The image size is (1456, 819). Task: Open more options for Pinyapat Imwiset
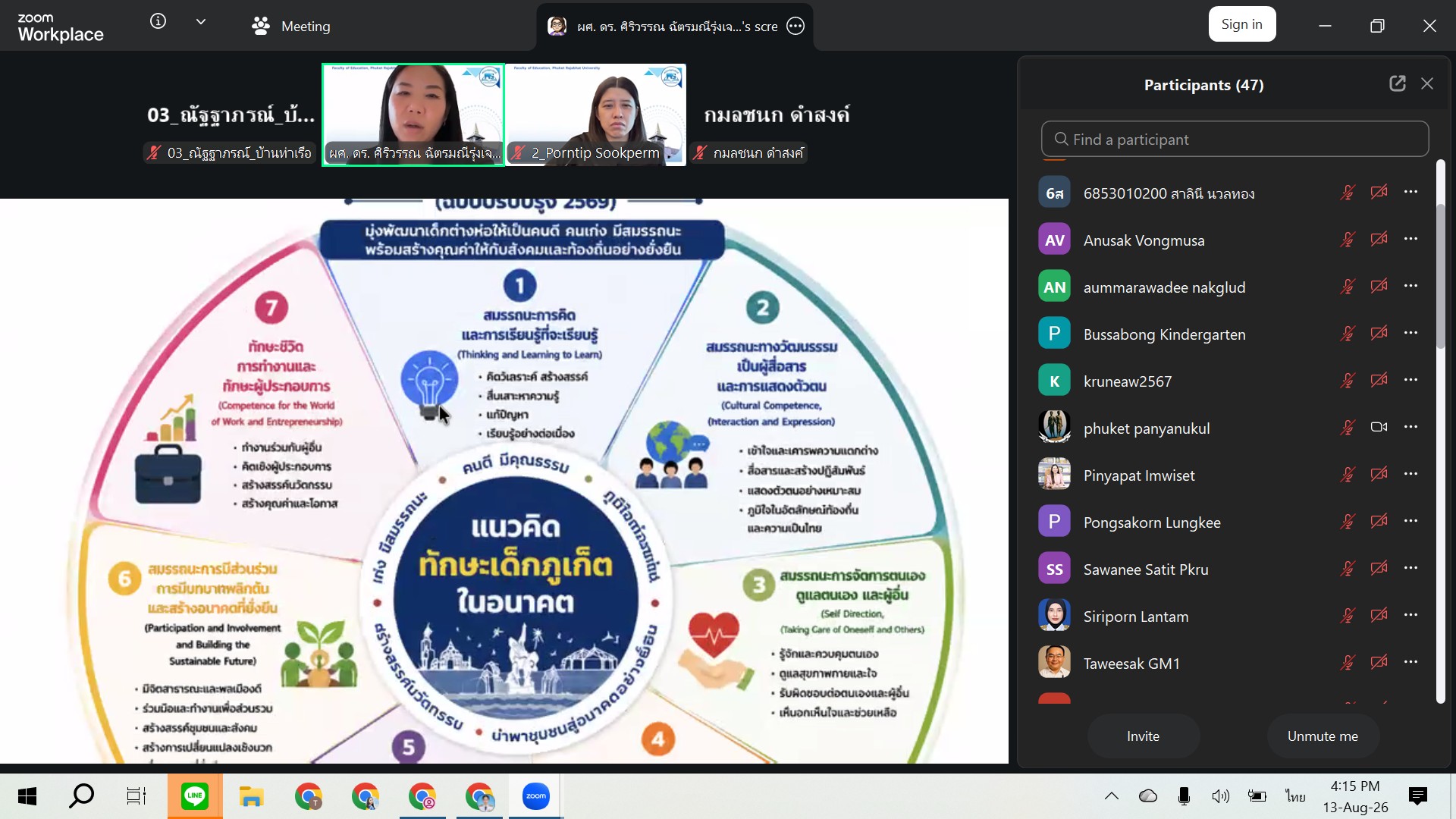1410,474
